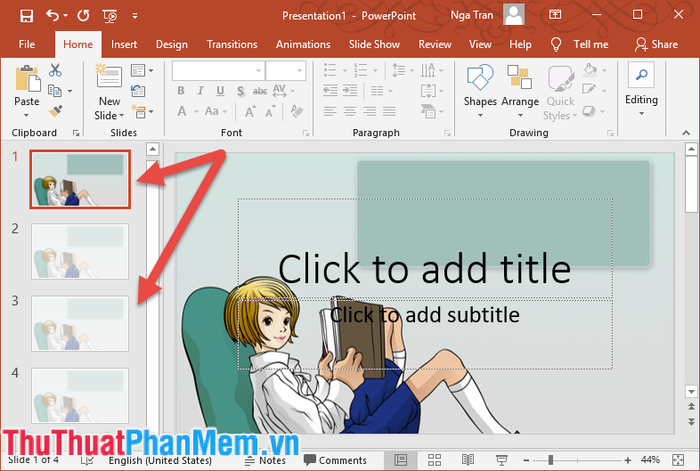This screenshot has width=700, height=471.
Task: Click the Repeat/Redo icon
Action: [83, 16]
